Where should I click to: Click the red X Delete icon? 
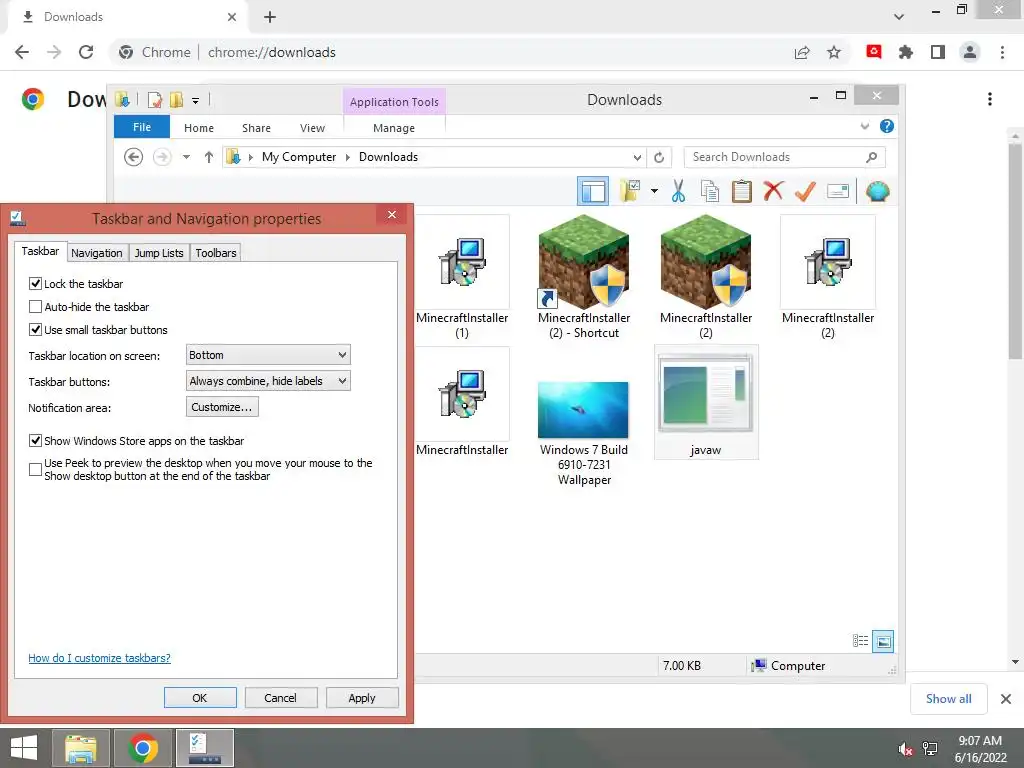773,191
